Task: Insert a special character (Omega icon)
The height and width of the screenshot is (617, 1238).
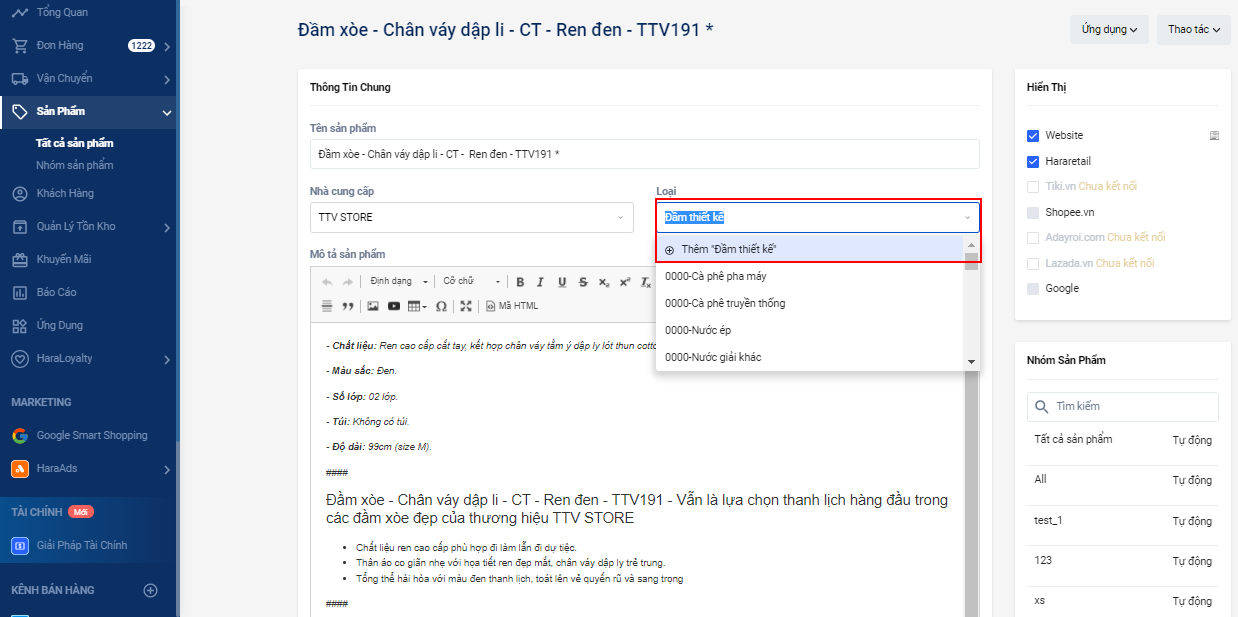Action: click(x=441, y=306)
